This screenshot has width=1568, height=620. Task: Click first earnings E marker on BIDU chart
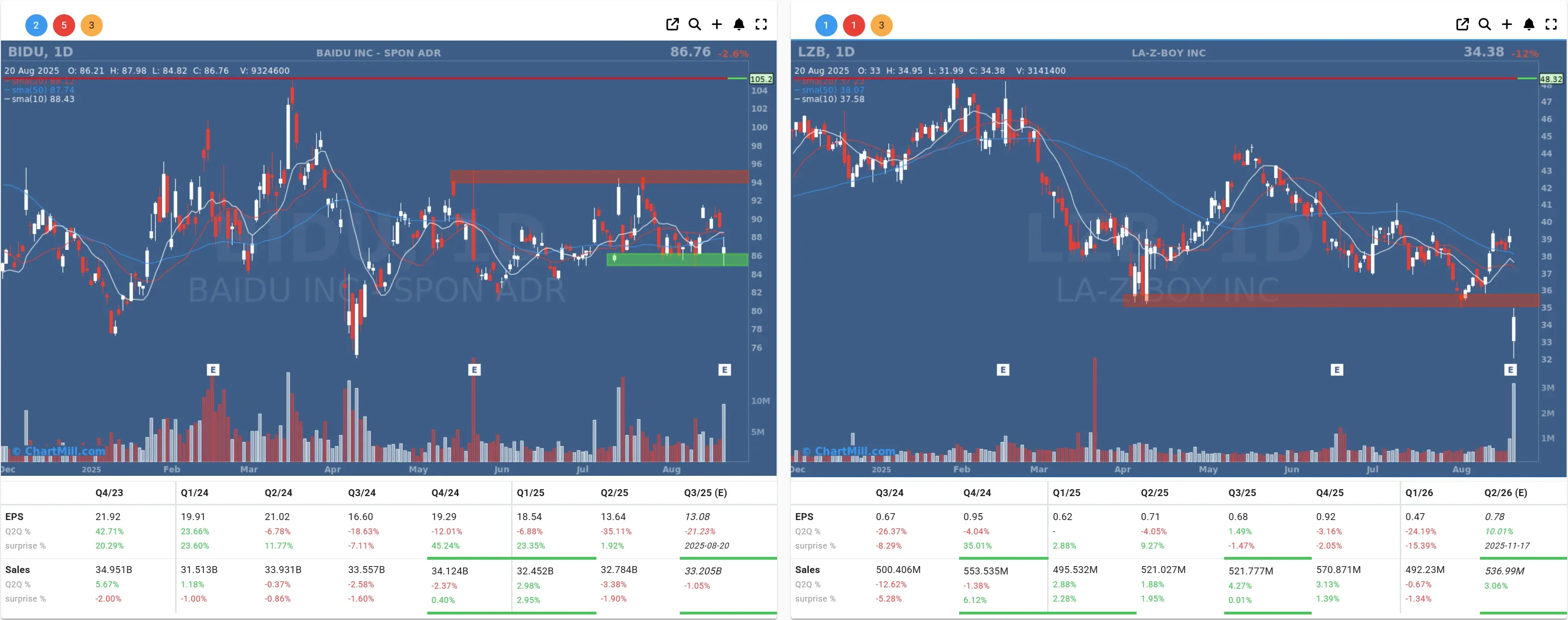[x=212, y=369]
